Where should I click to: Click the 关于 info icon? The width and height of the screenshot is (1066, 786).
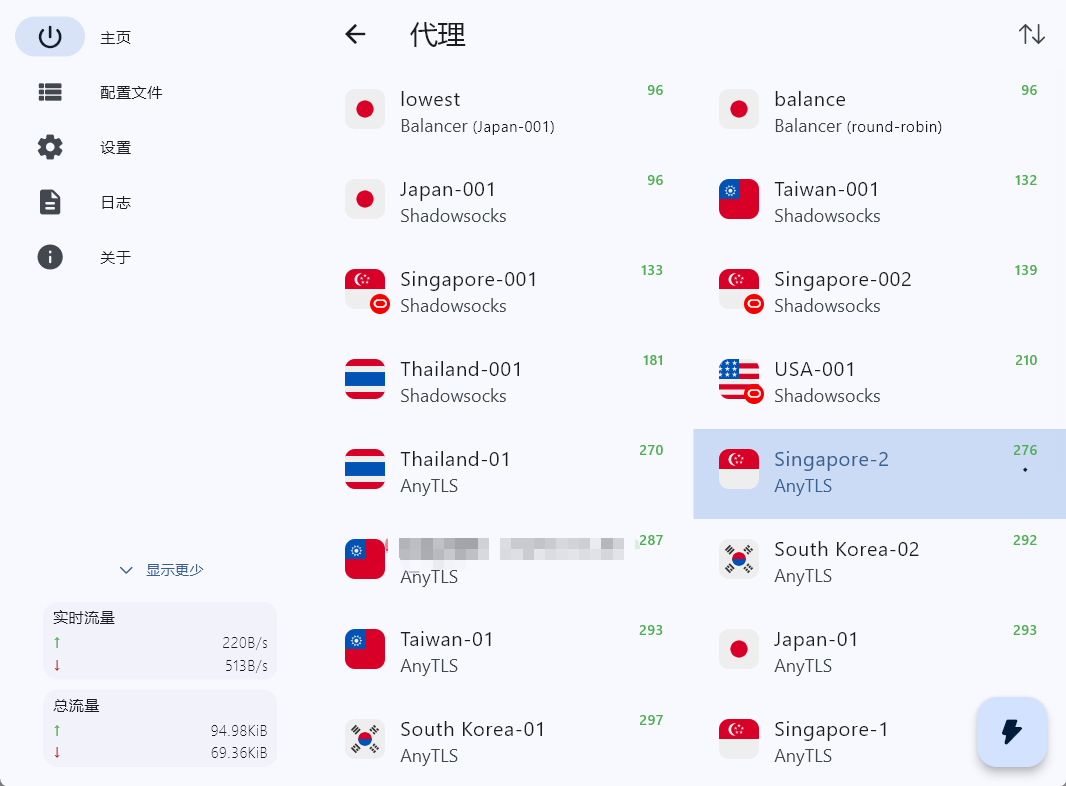tap(50, 257)
